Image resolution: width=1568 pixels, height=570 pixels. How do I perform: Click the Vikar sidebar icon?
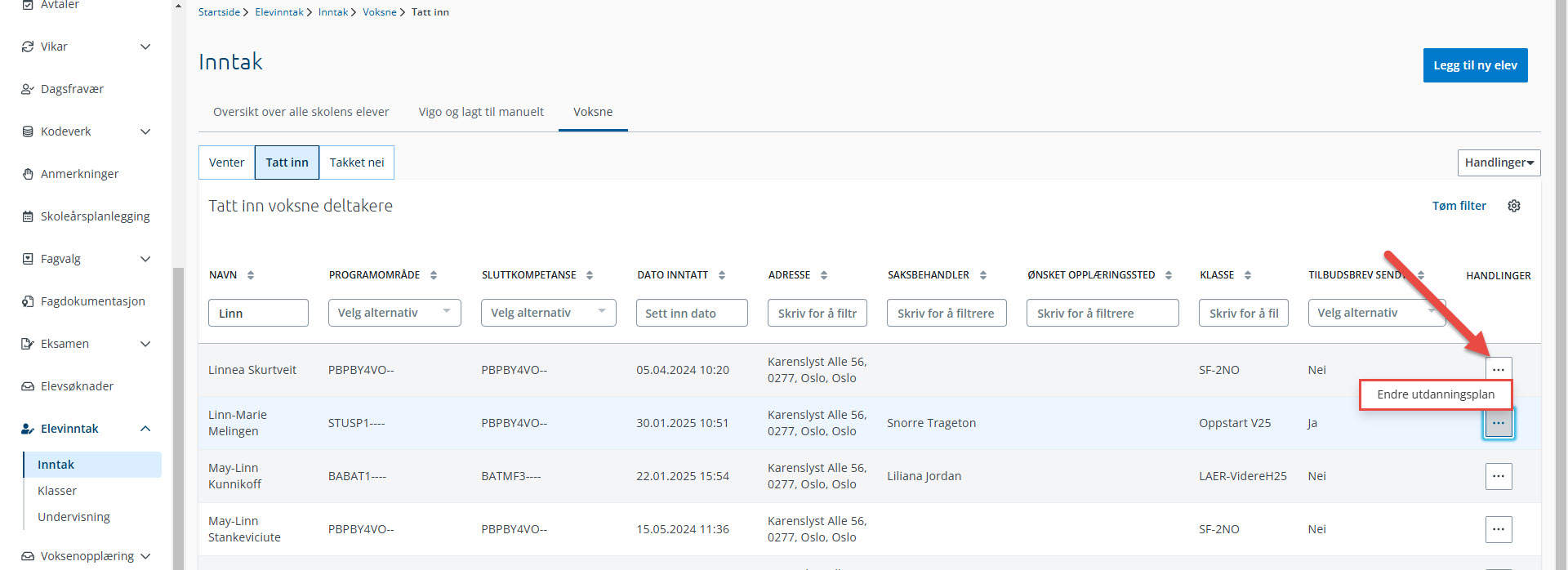point(28,47)
